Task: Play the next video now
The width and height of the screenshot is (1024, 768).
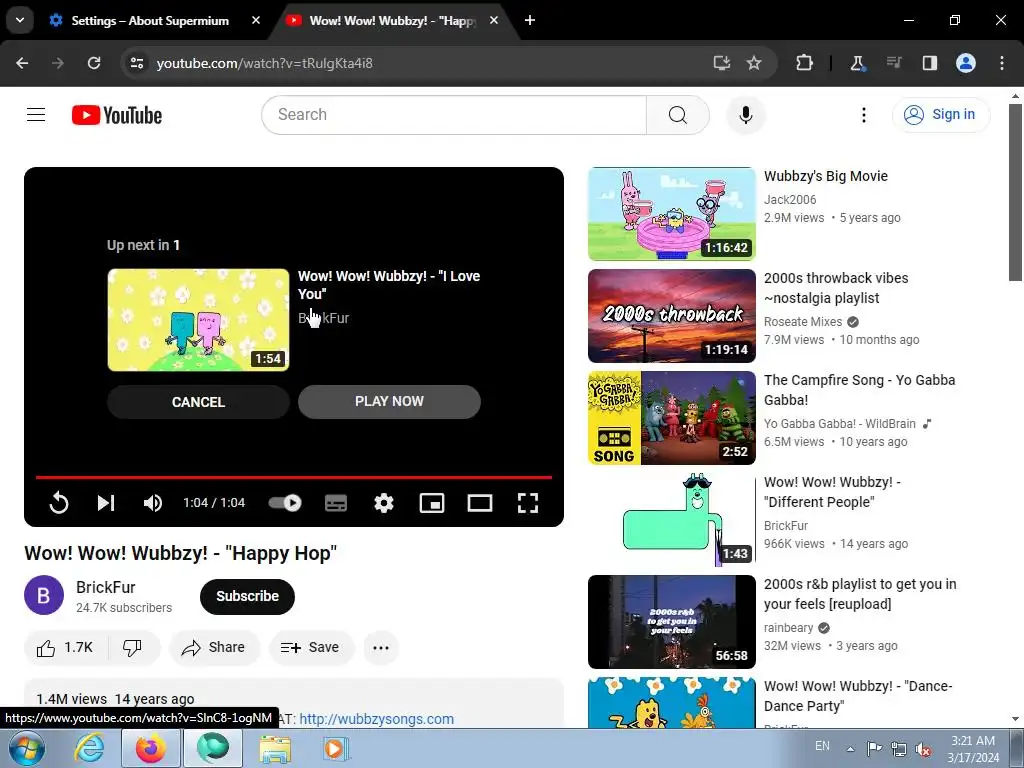Action: tap(389, 401)
